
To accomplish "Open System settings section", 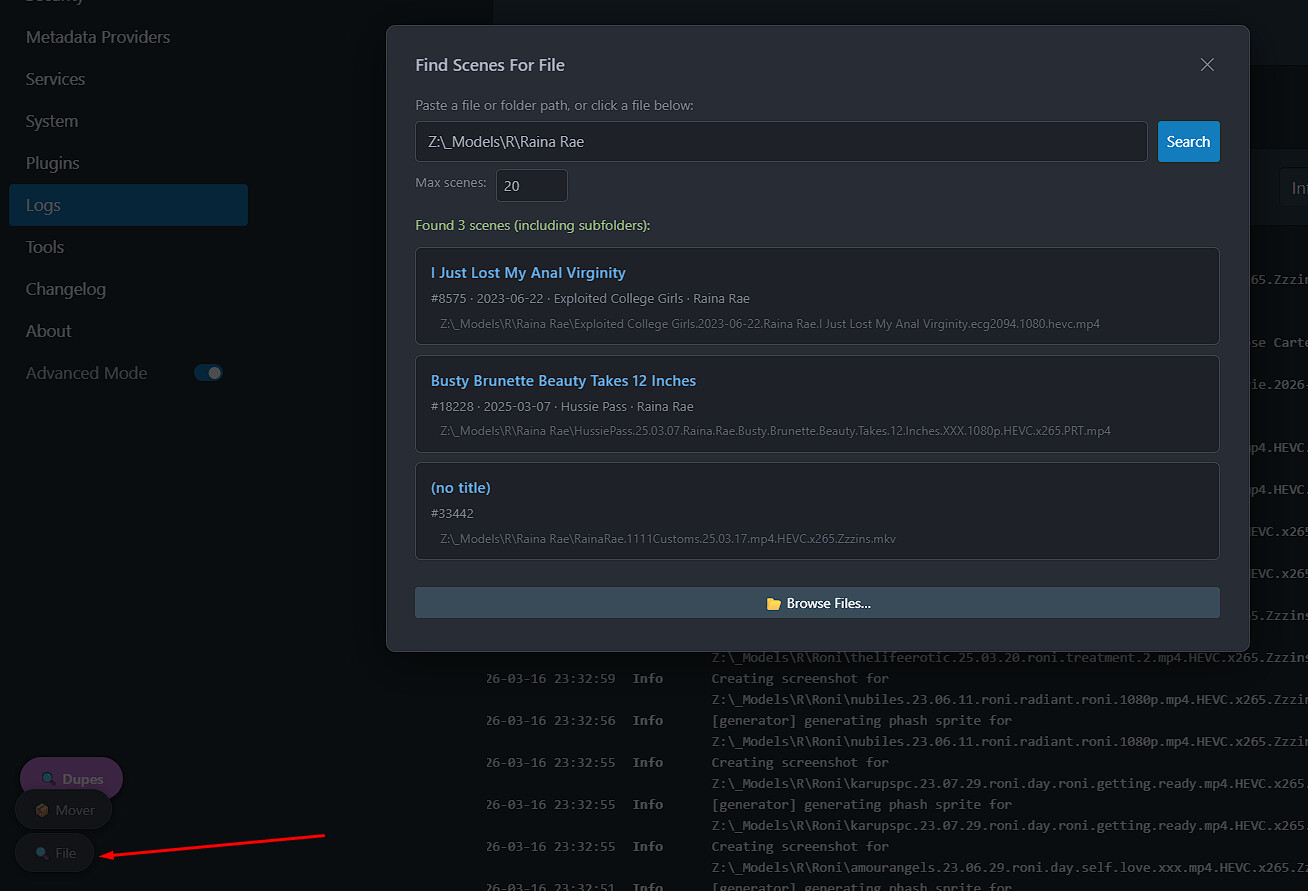I will click(52, 121).
